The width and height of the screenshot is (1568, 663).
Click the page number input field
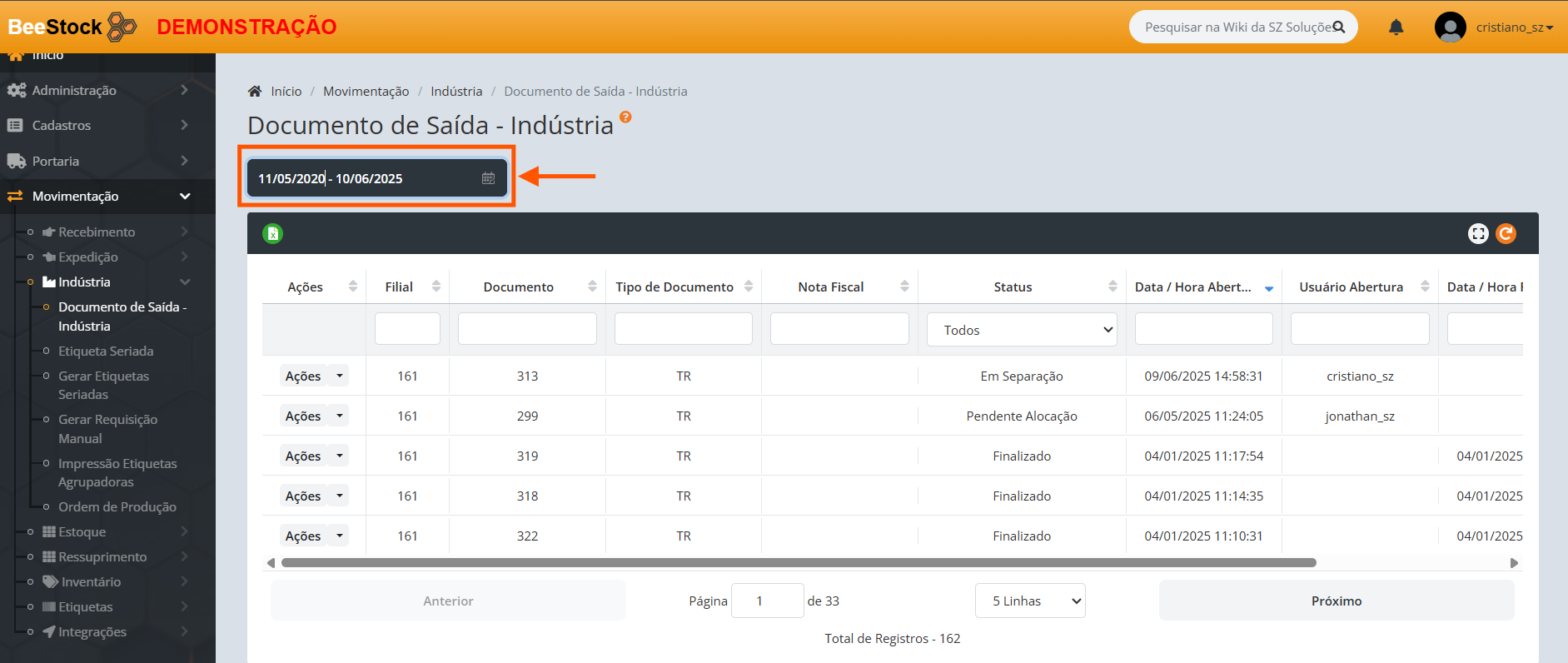pos(767,601)
